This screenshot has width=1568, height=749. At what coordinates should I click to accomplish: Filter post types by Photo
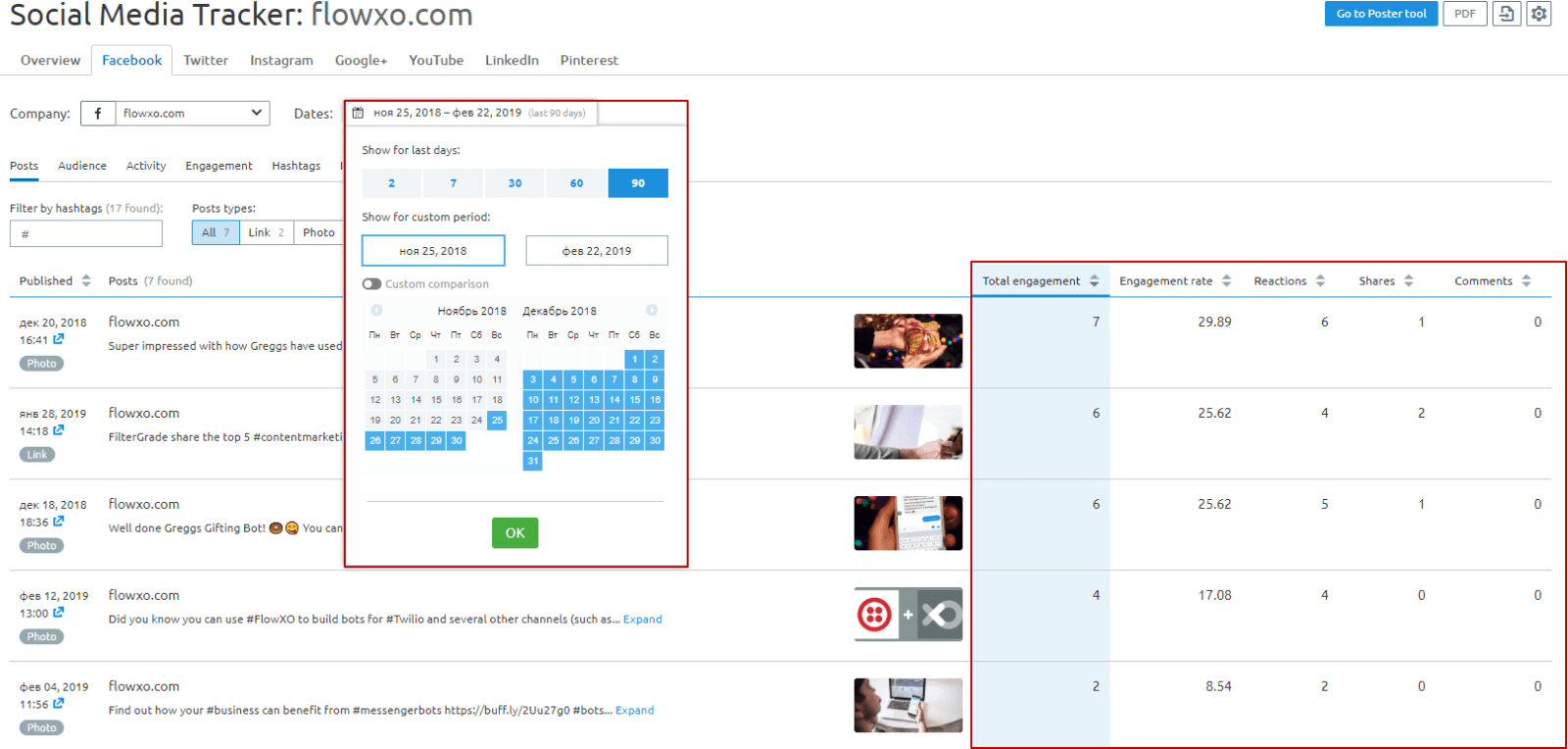coord(318,232)
